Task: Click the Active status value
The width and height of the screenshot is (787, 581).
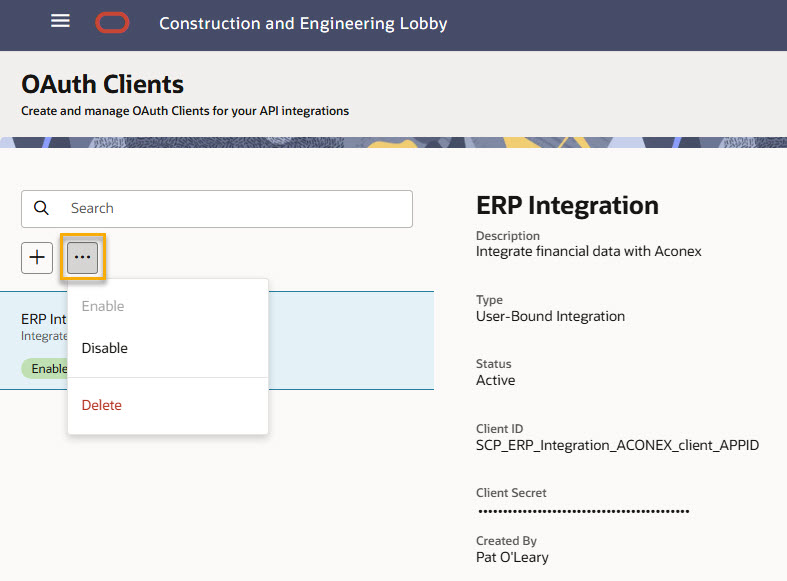Action: tap(495, 380)
